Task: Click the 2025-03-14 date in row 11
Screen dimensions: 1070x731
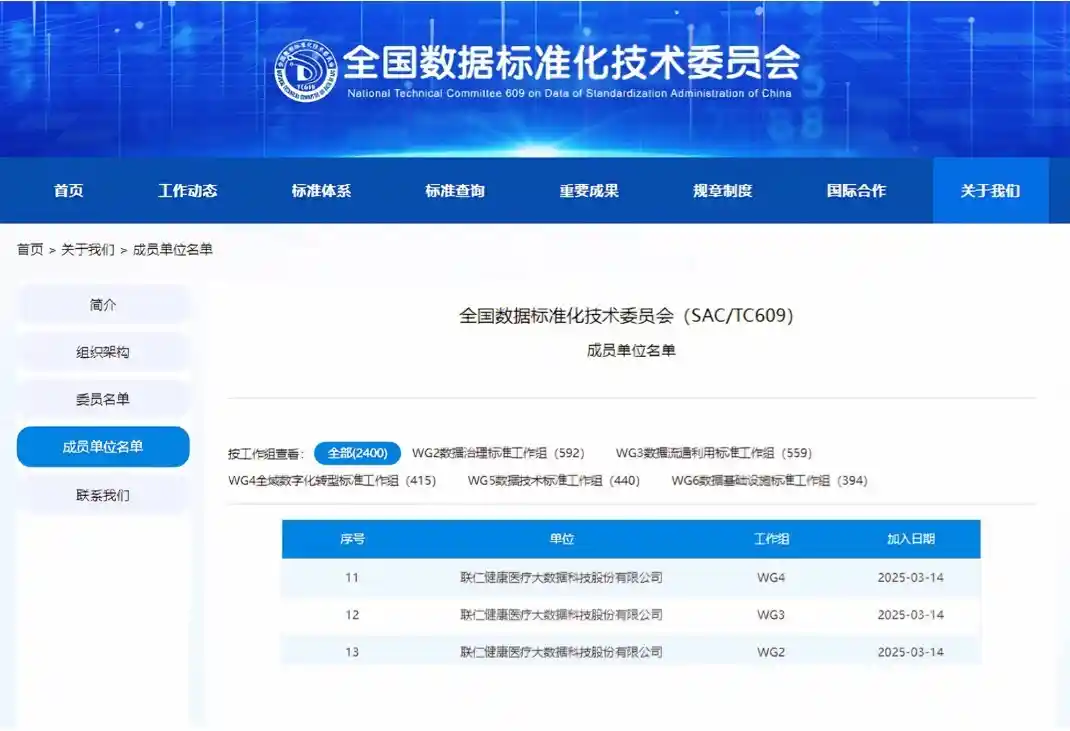Action: pyautogui.click(x=910, y=577)
